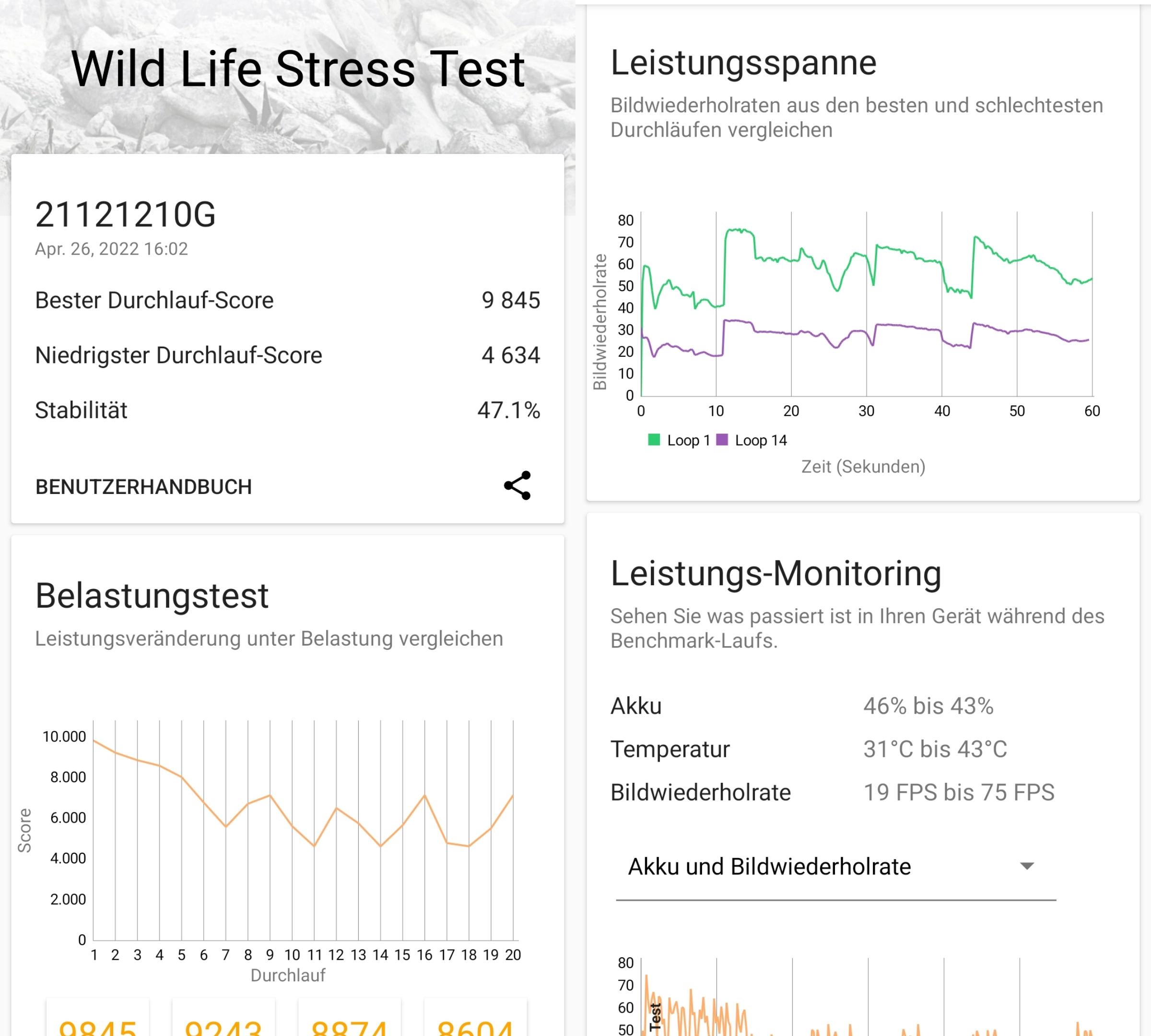This screenshot has height=1036, width=1151.
Task: Tap the share icon in the result card
Action: (x=517, y=485)
